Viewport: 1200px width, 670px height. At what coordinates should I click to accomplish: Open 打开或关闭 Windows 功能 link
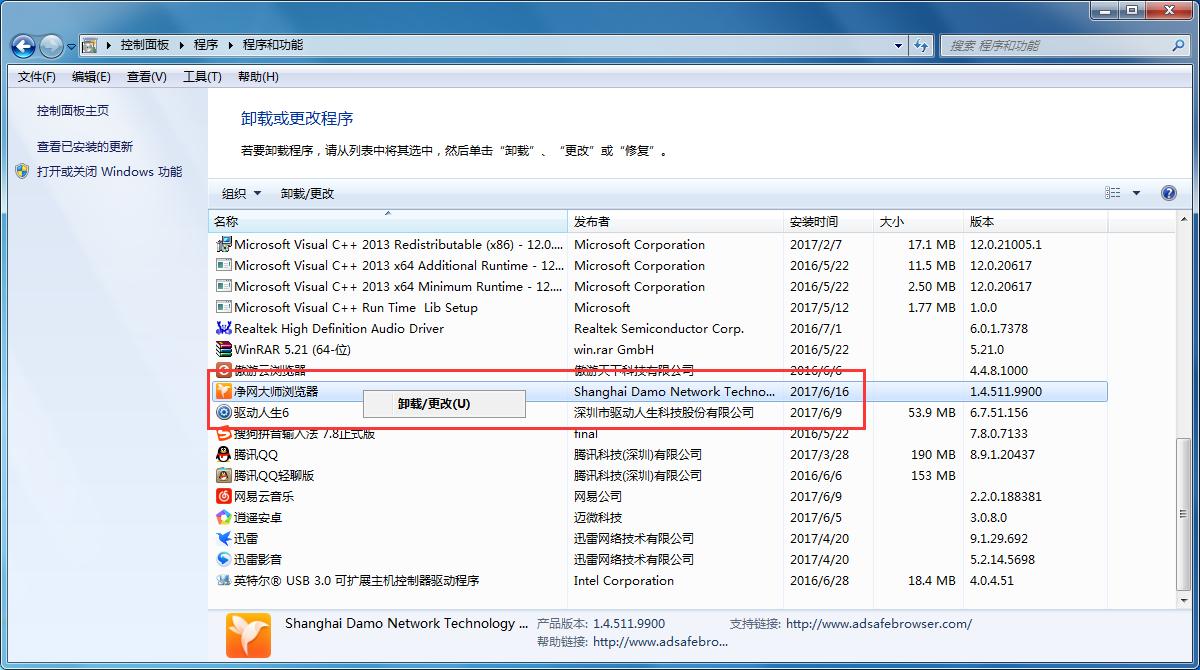pyautogui.click(x=109, y=172)
